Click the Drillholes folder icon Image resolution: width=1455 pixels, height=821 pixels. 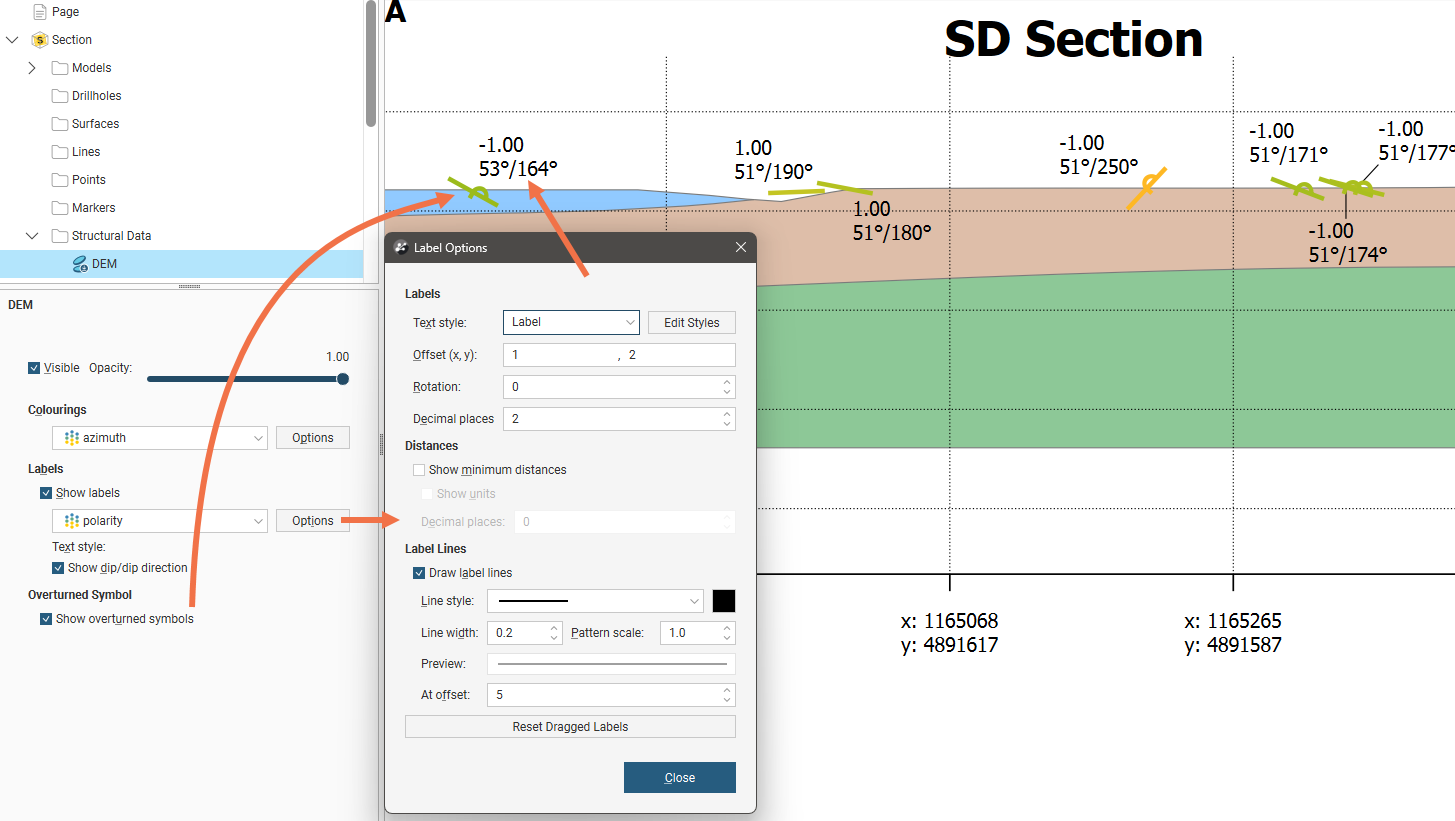[x=60, y=96]
